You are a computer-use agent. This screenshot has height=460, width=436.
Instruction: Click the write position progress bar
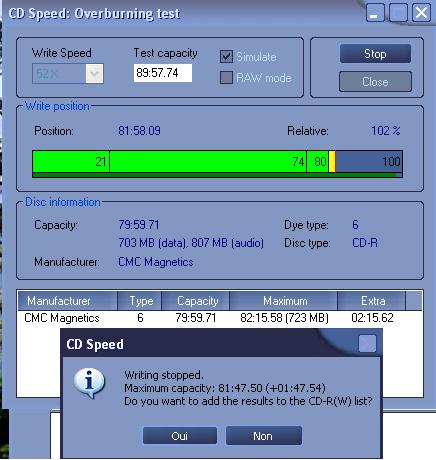(217, 164)
